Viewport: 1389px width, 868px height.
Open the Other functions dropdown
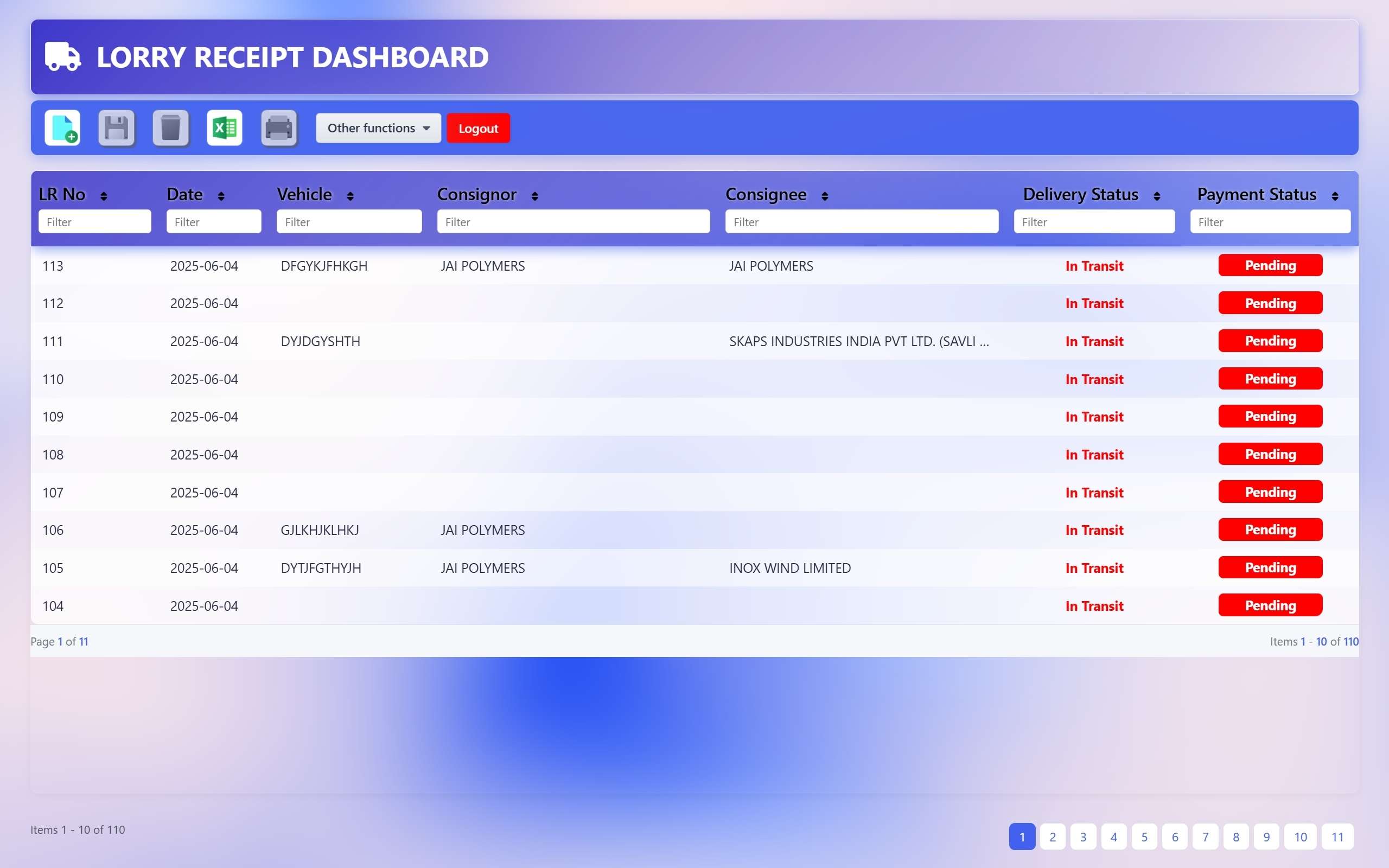(378, 127)
